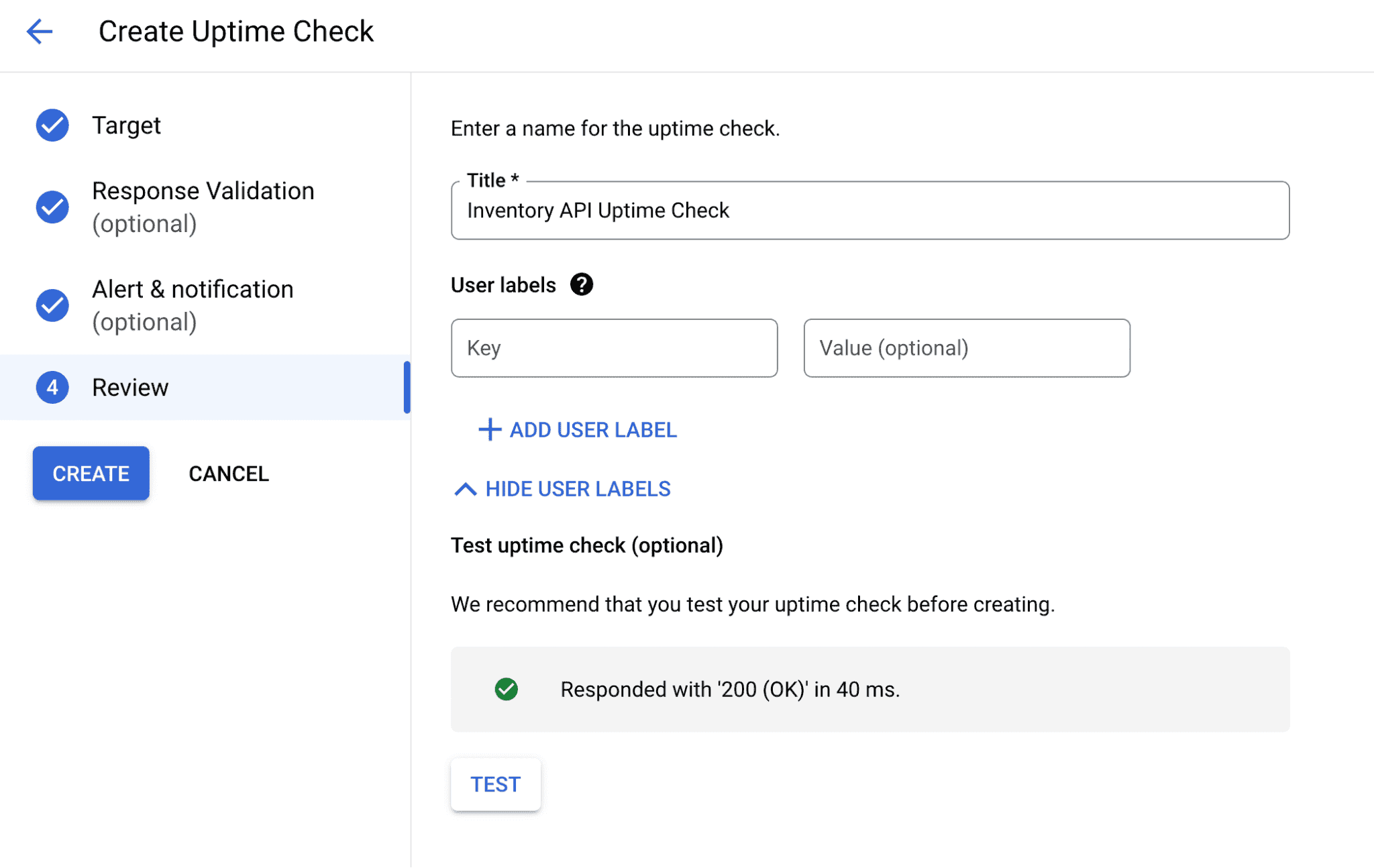Screen dimensions: 1374x868
Task: Click the Response Validation checkmark icon
Action: pyautogui.click(x=52, y=207)
